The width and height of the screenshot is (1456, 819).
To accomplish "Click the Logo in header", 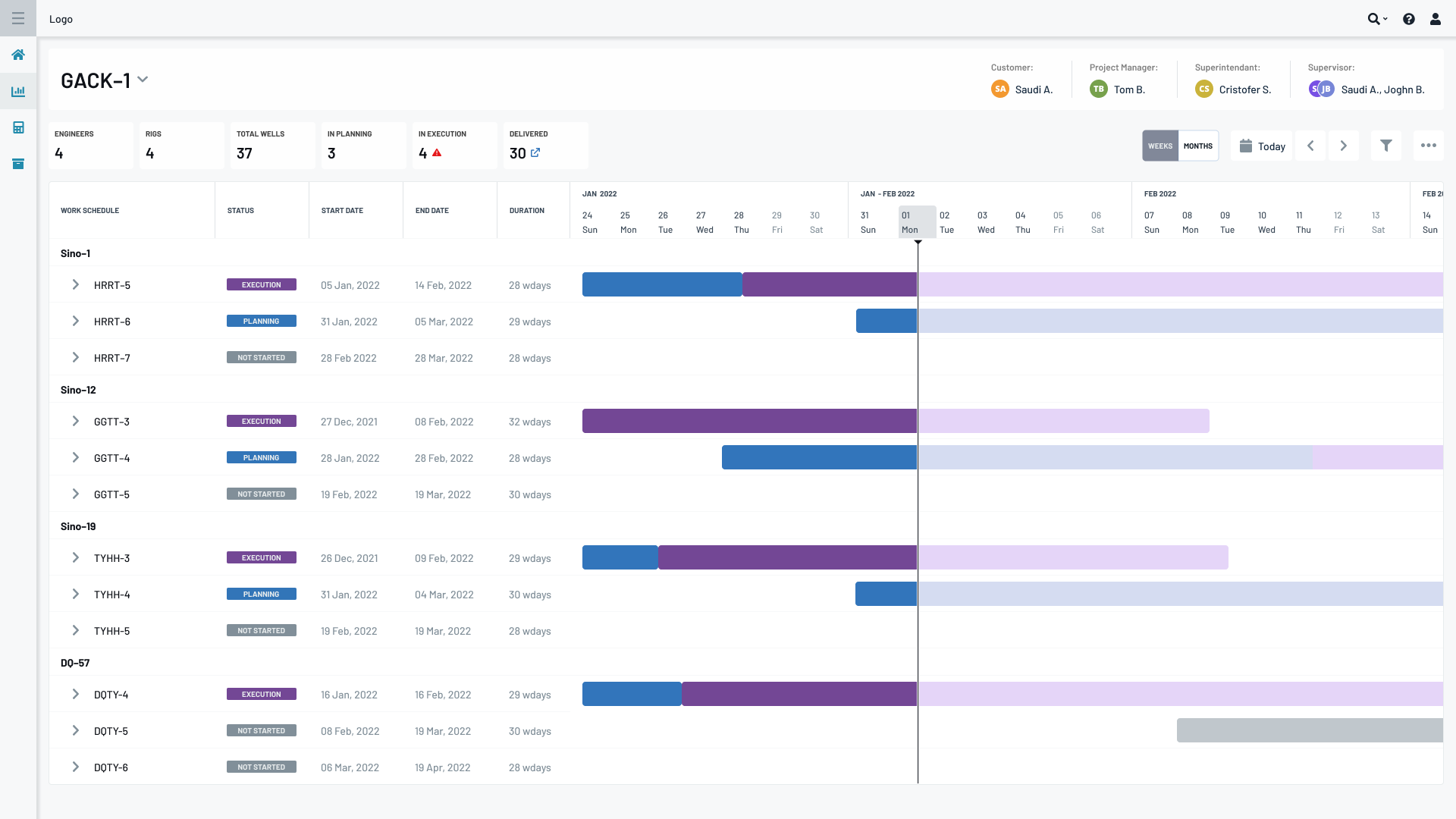I will pos(61,19).
